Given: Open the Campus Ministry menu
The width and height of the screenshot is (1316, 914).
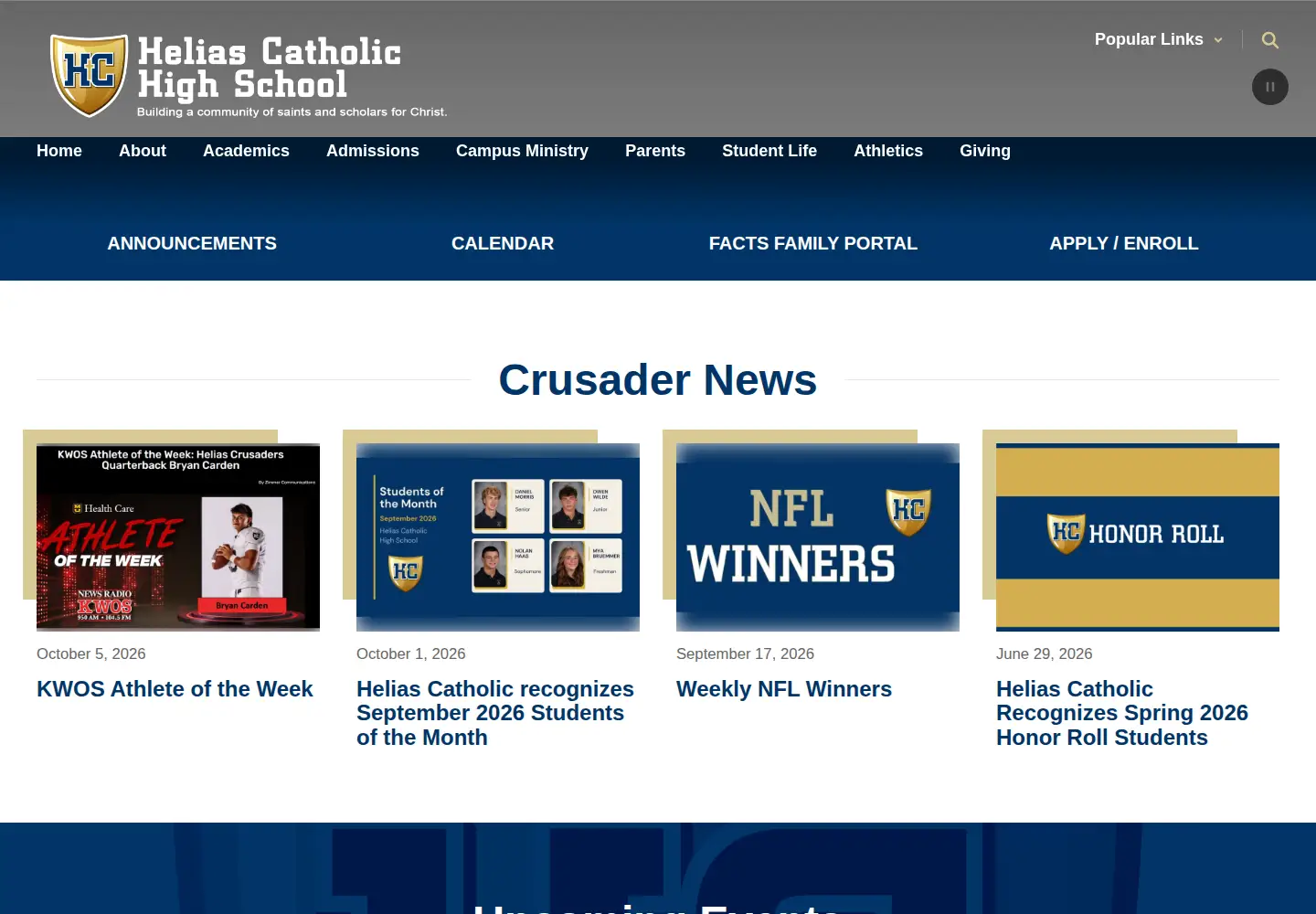Looking at the screenshot, I should (522, 151).
